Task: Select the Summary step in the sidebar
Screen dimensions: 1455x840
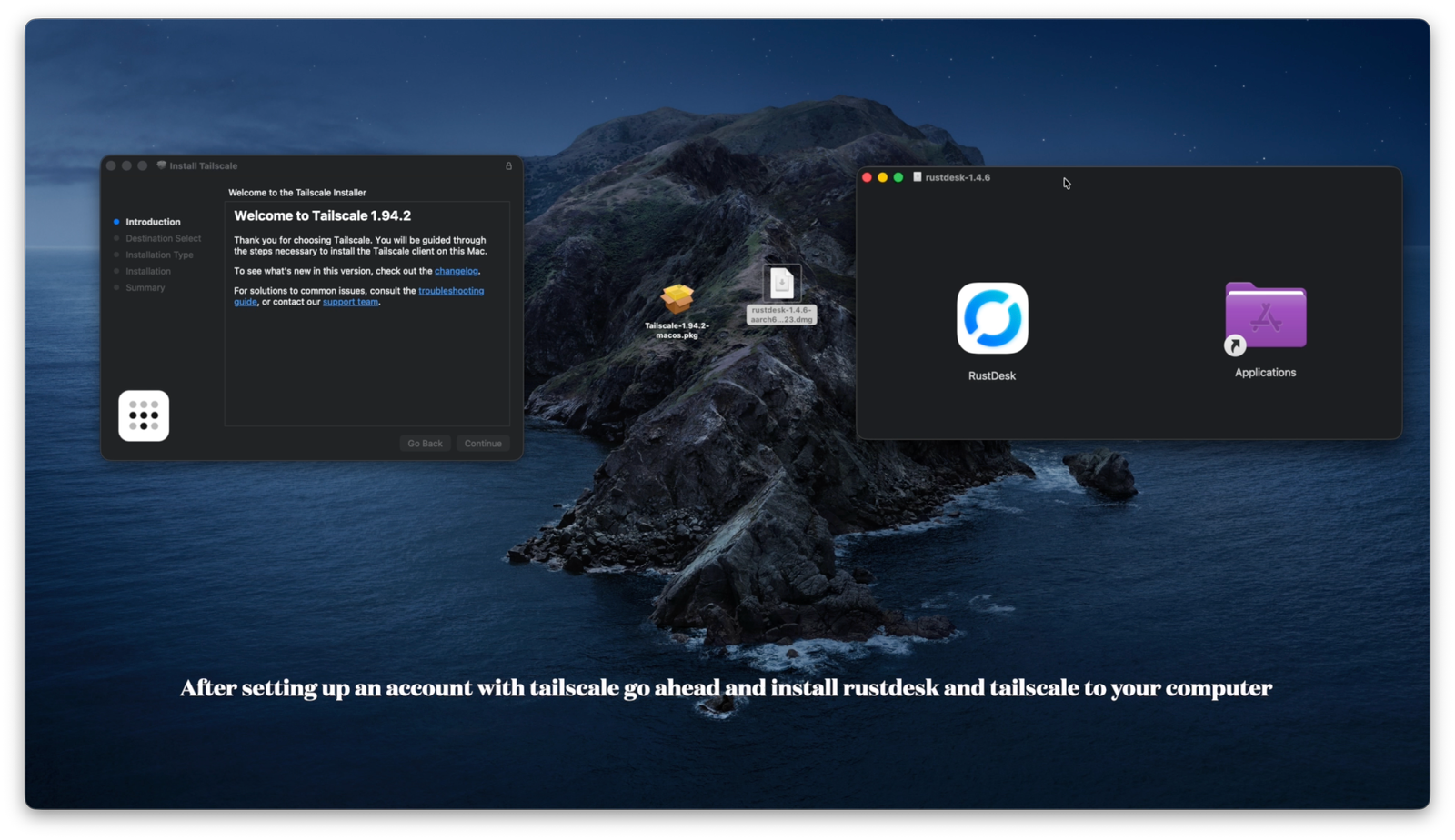Action: (x=145, y=287)
